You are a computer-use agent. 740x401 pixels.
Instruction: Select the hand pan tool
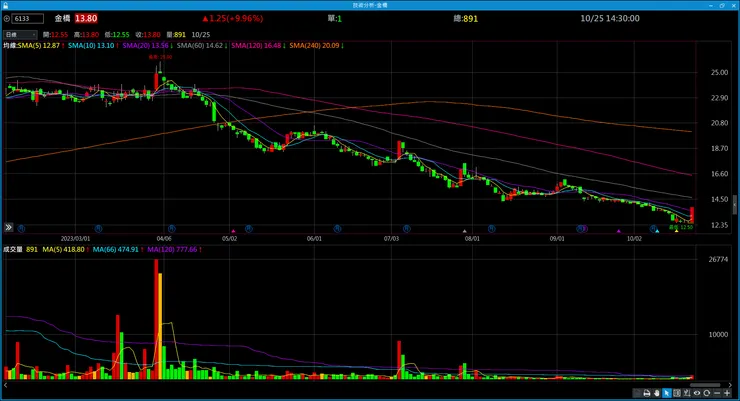[657, 393]
